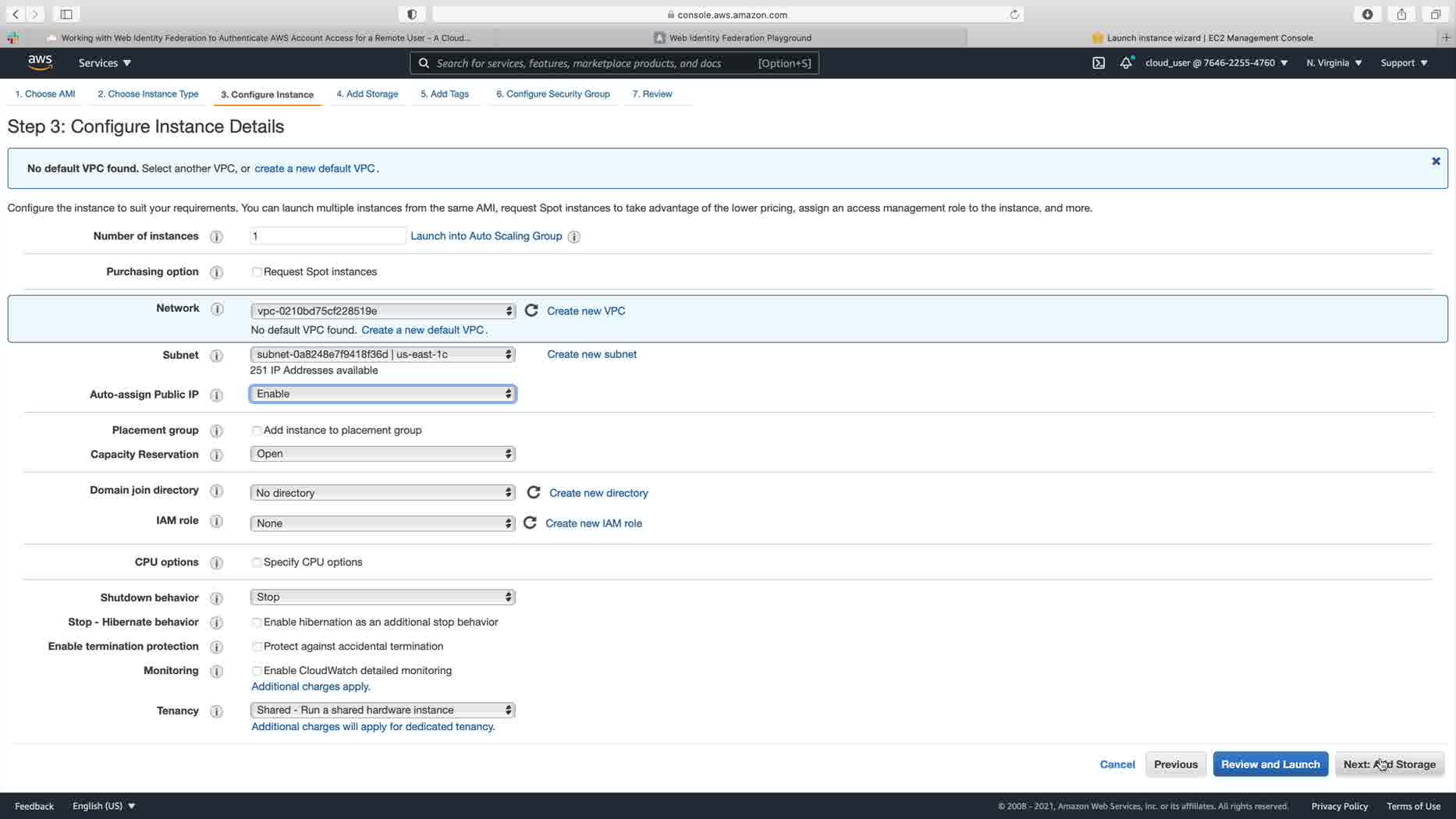Open the IAM role dropdown
The image size is (1456, 819).
(x=382, y=523)
